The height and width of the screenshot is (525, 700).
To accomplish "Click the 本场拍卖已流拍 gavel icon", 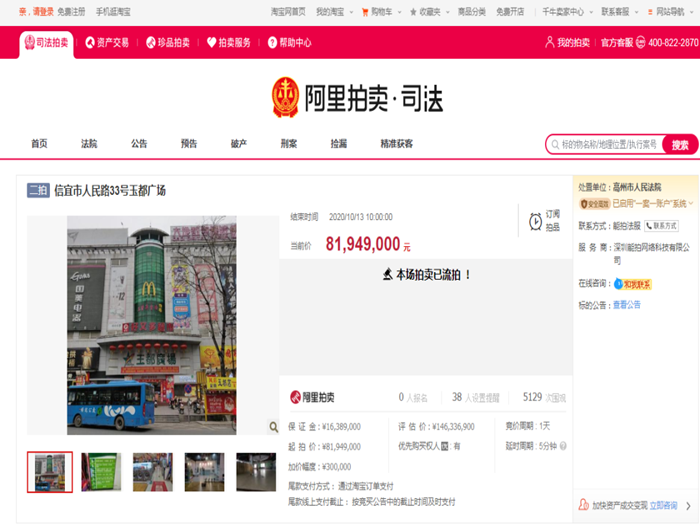I will pyautogui.click(x=388, y=274).
